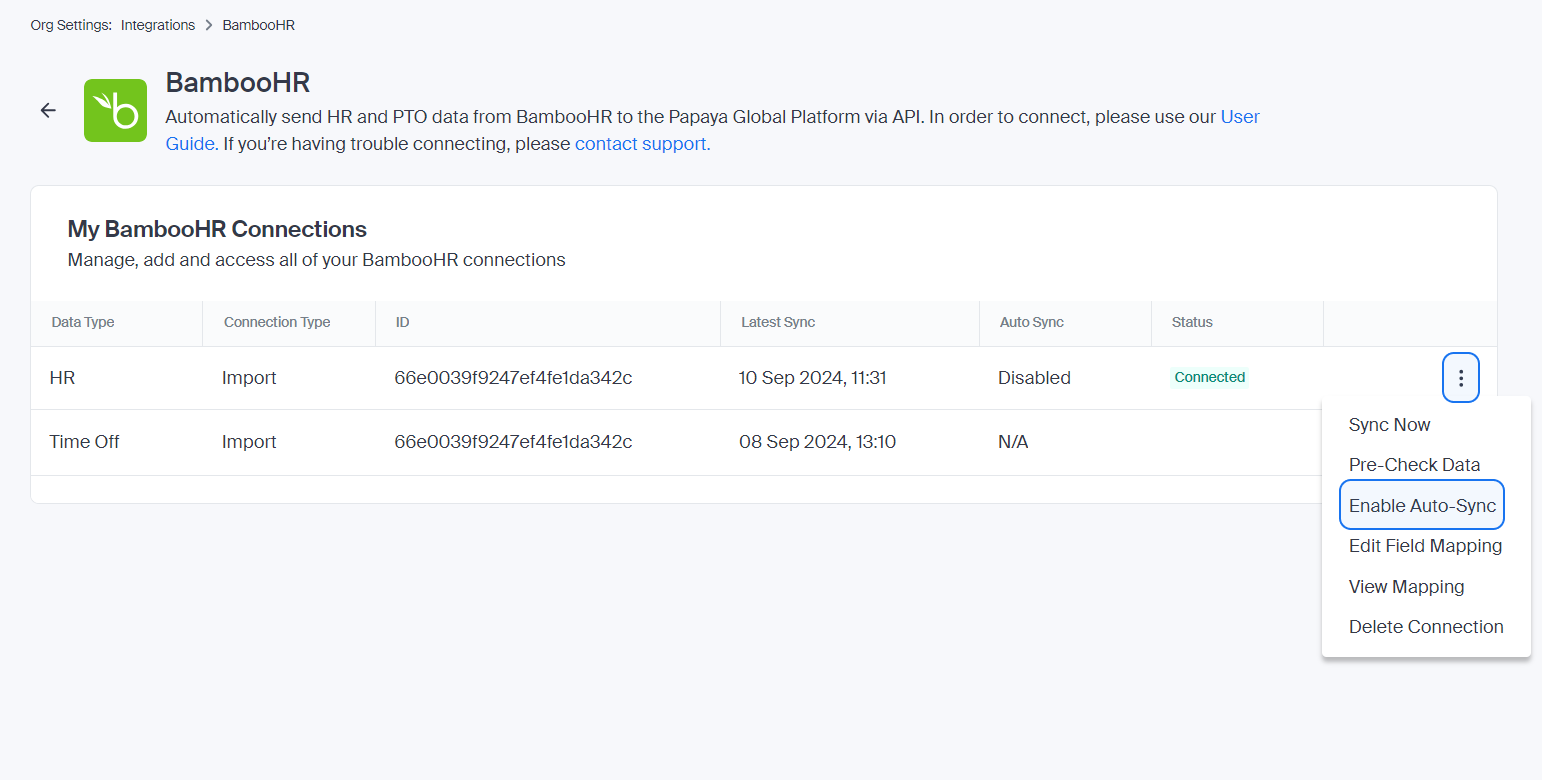Open Edit Field Mapping

coord(1425,546)
